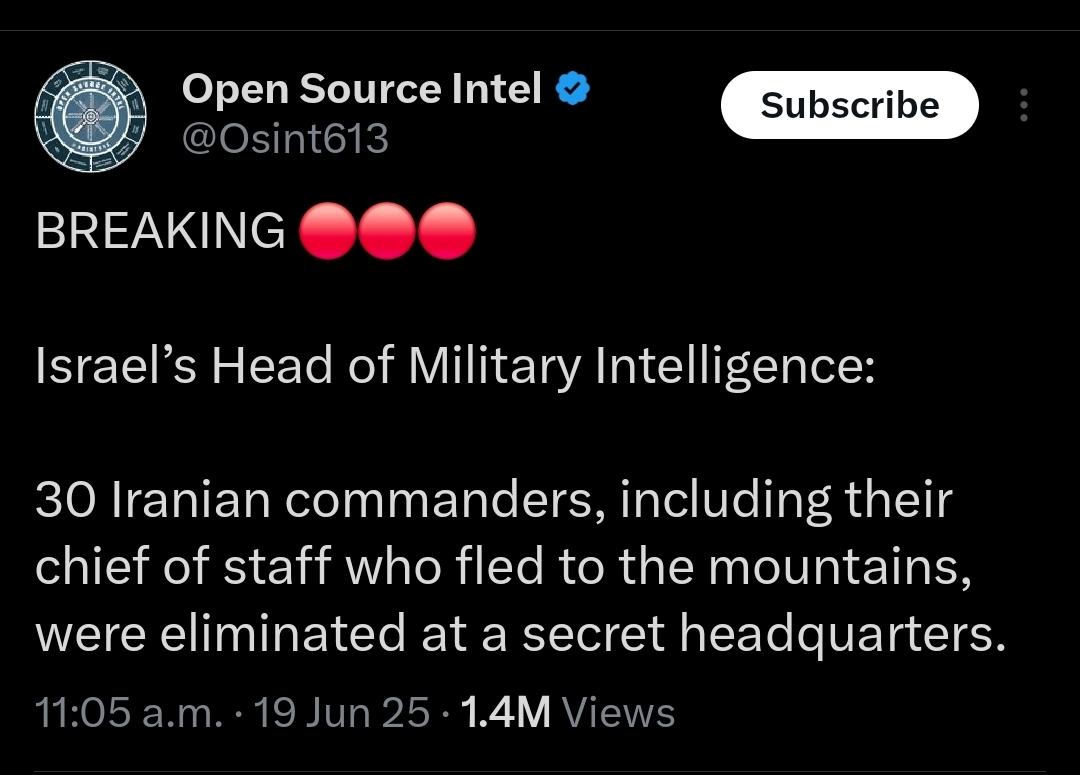Select the Israel's Head of Military Intelligence line
This screenshot has height=775, width=1080.
(x=455, y=366)
